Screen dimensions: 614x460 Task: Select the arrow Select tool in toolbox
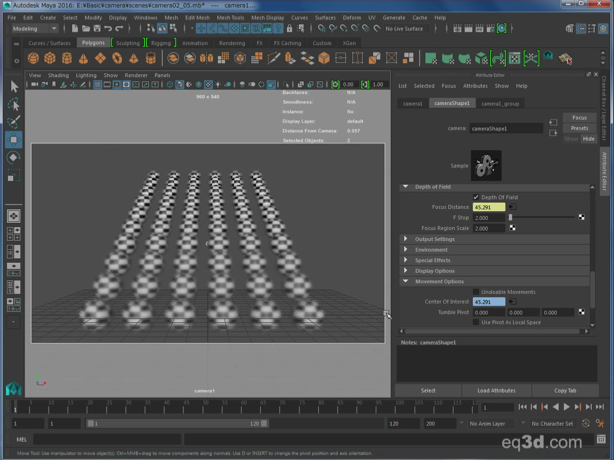coord(14,87)
